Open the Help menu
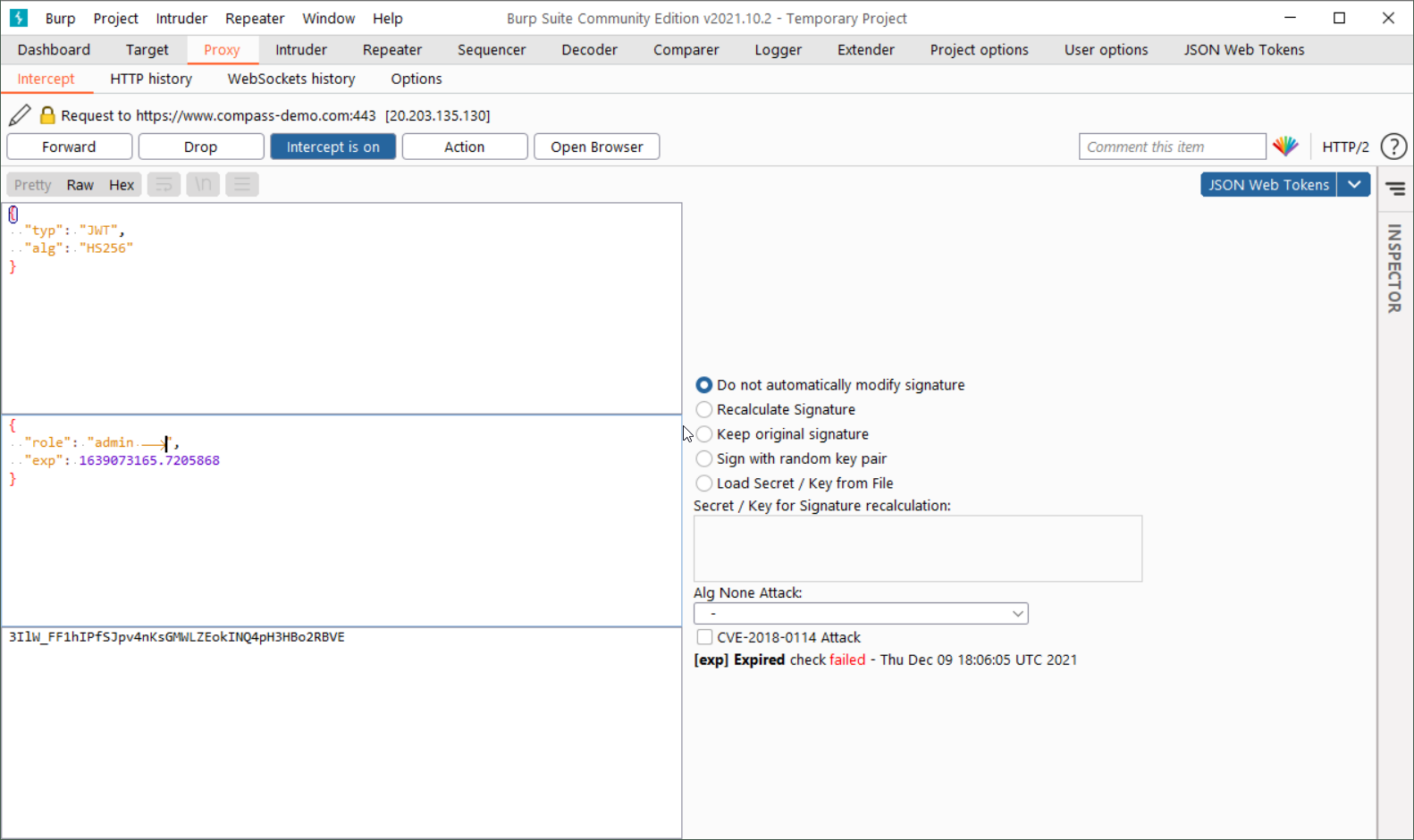This screenshot has height=840, width=1414. pyautogui.click(x=388, y=18)
